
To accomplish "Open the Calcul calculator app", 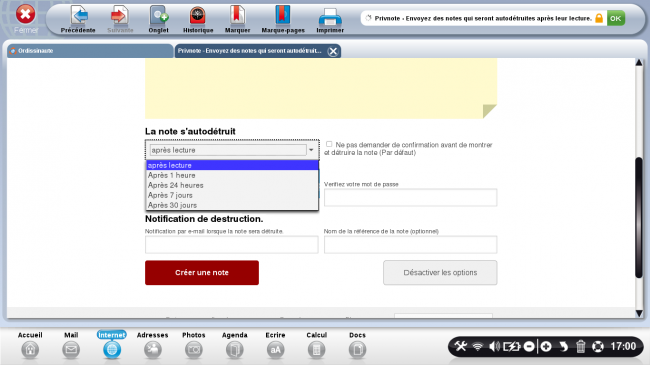I will (316, 350).
